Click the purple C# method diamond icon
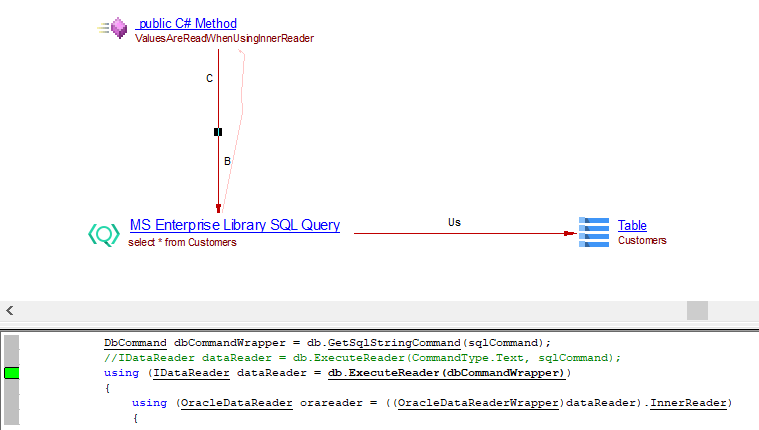Viewport: 759px width, 430px height. [x=118, y=29]
